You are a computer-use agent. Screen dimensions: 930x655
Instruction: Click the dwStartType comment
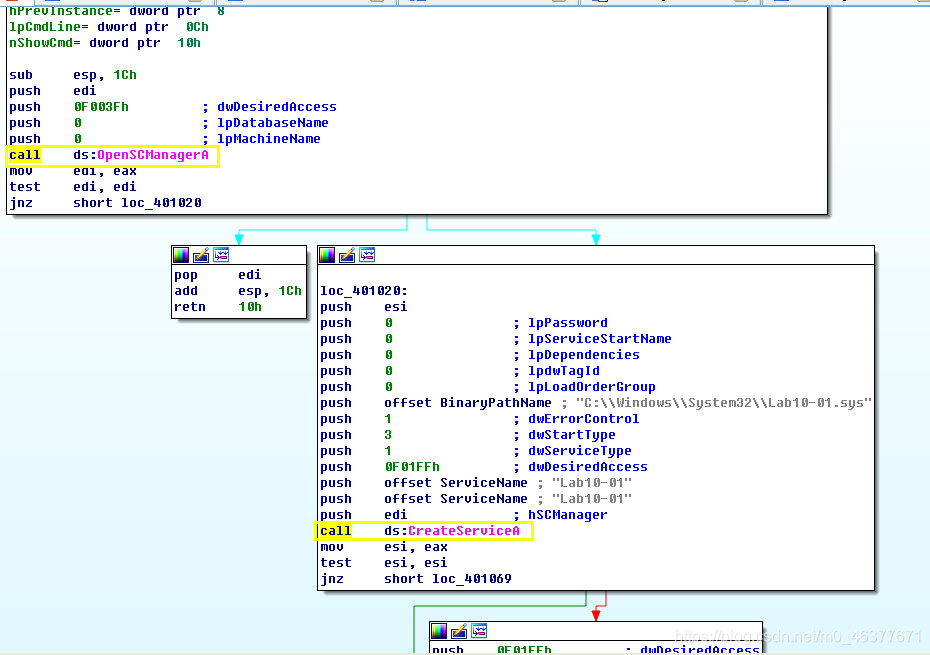(x=572, y=435)
